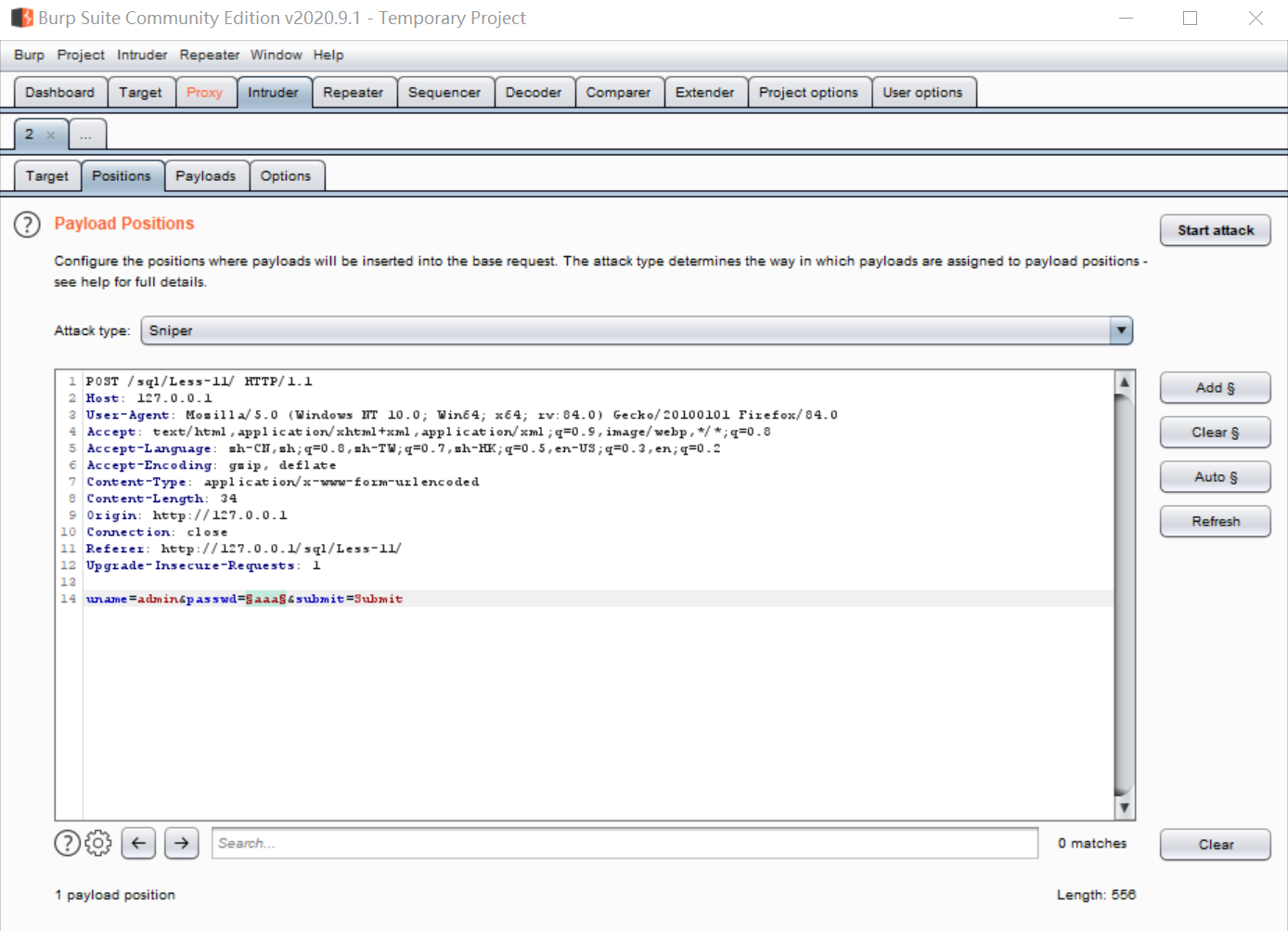This screenshot has width=1288, height=931.
Task: Click the Content-Length header line
Action: tap(161, 498)
